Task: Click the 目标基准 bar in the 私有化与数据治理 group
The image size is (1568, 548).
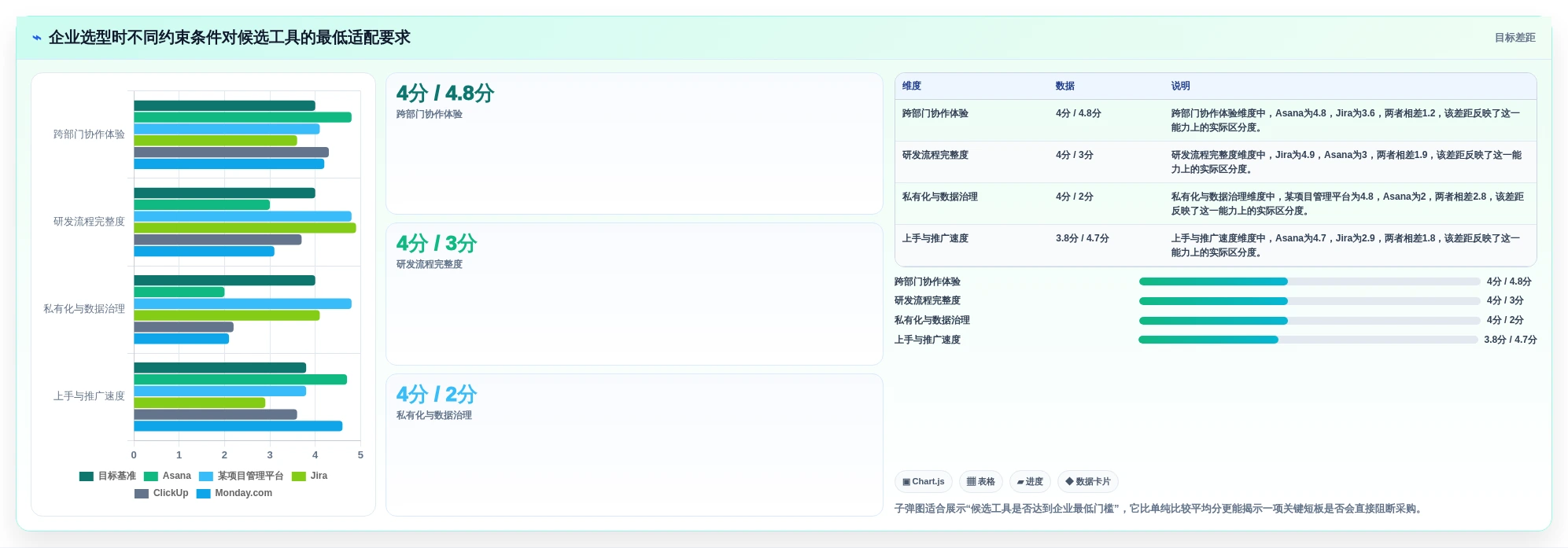Action: pyautogui.click(x=224, y=281)
